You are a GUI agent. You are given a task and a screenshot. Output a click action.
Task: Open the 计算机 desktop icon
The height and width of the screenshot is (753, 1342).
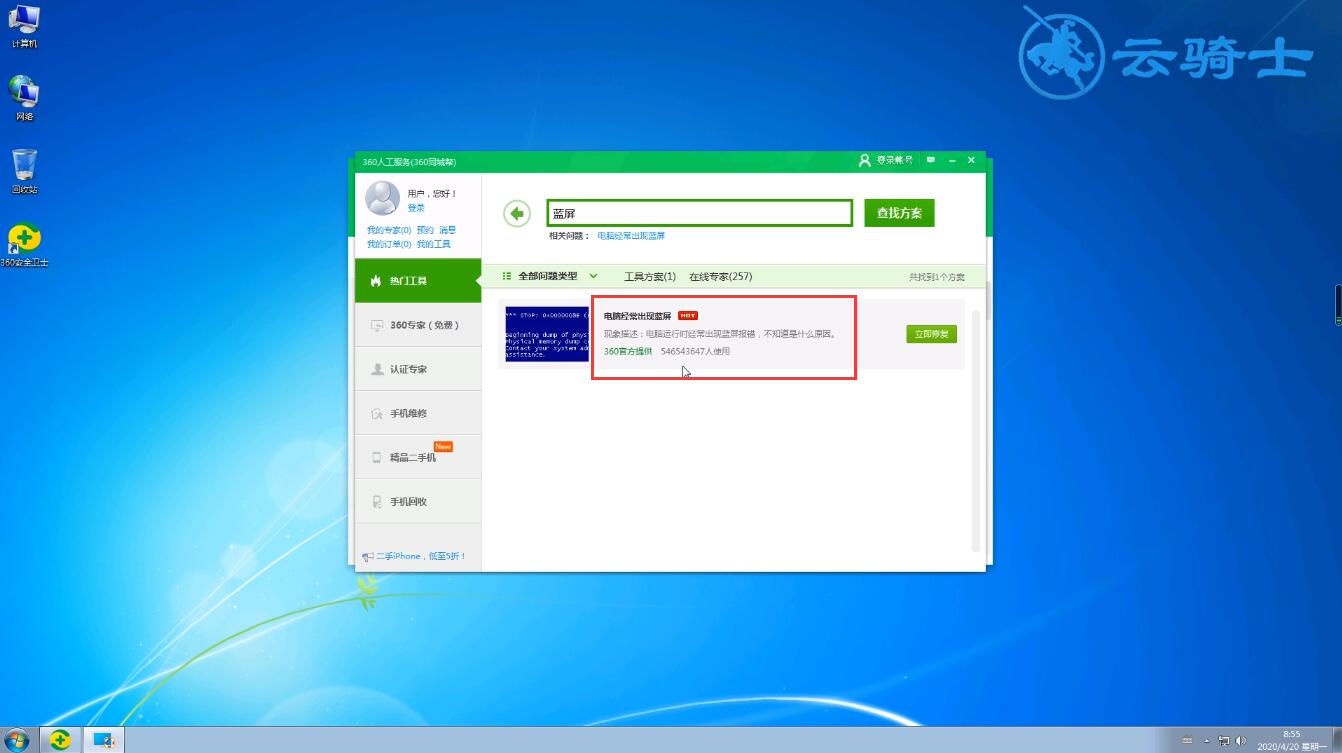24,27
